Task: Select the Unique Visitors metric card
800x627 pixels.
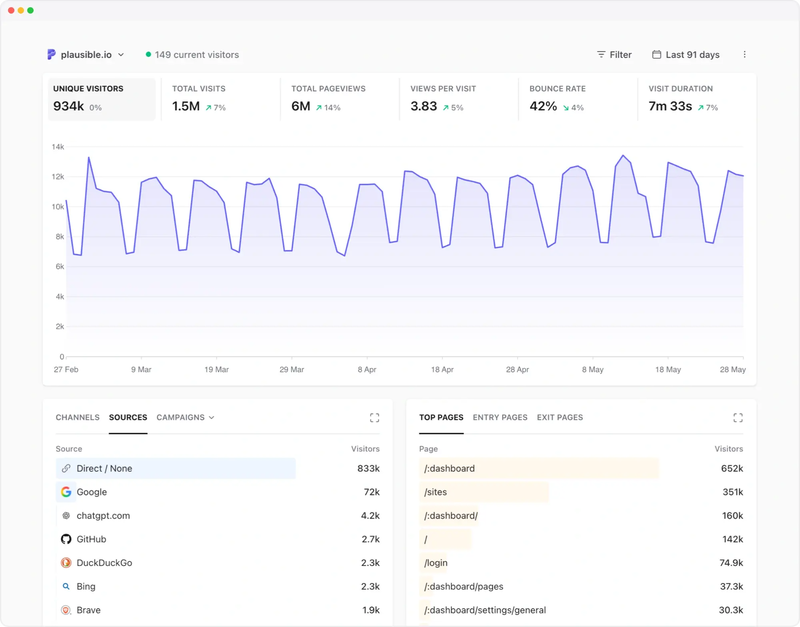Action: coord(102,99)
